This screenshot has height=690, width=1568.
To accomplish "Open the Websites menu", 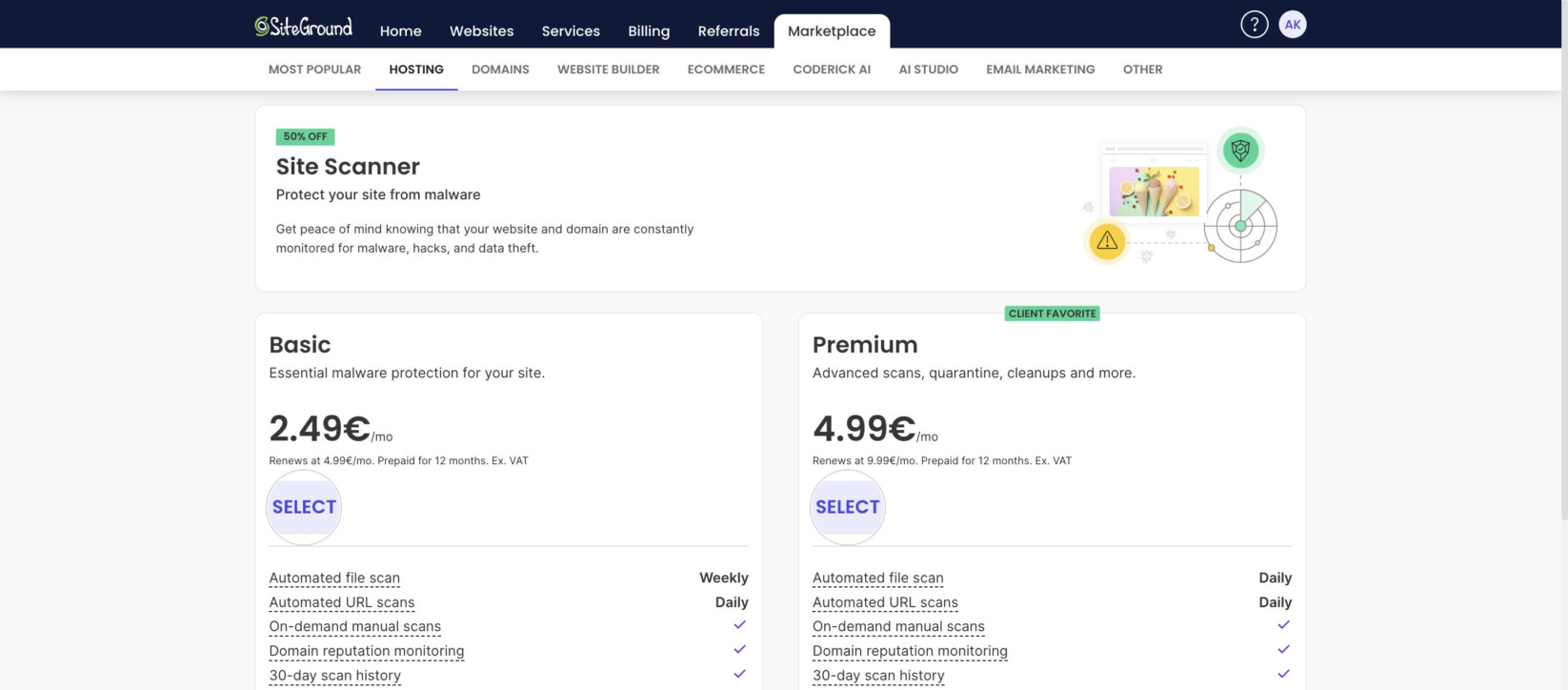I will pos(481,30).
